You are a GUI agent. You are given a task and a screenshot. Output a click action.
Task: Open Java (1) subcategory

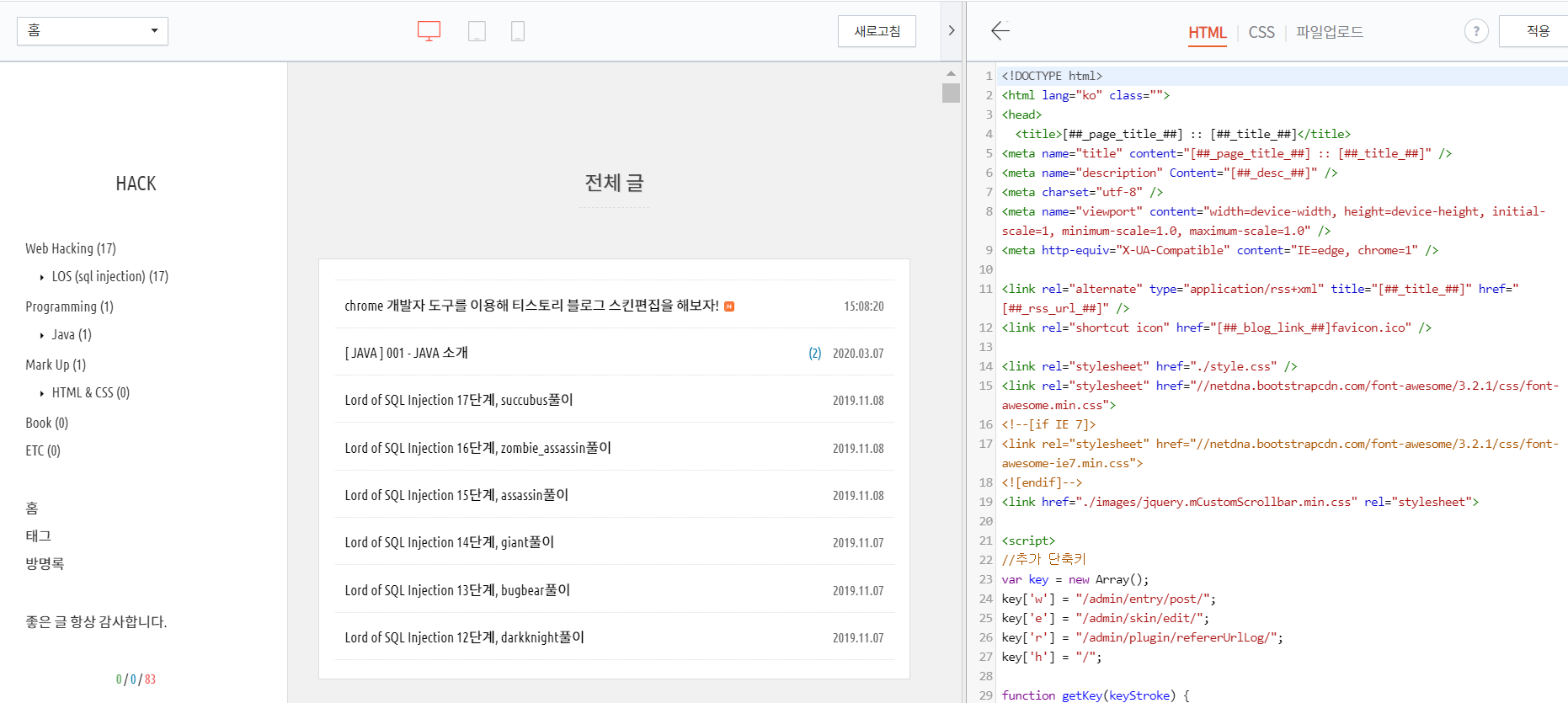pos(72,334)
